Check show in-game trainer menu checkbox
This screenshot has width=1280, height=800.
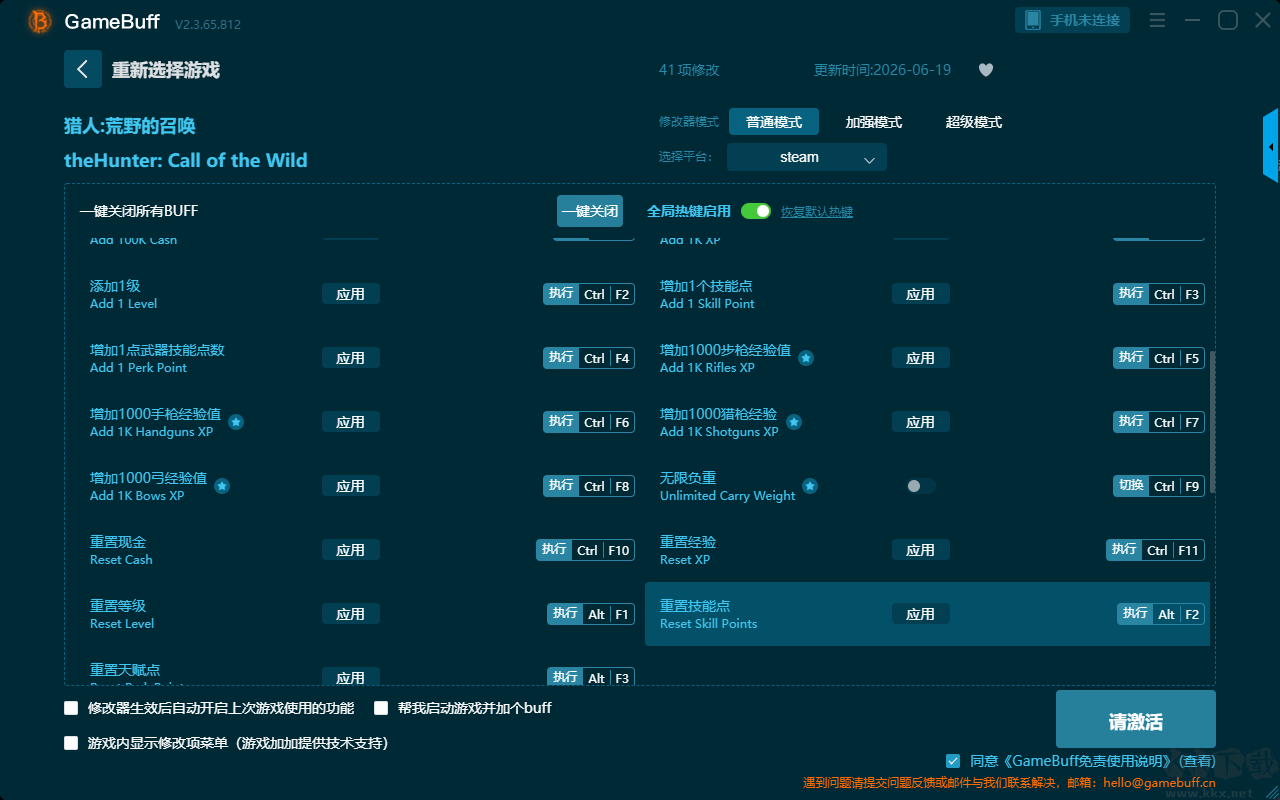coord(71,743)
